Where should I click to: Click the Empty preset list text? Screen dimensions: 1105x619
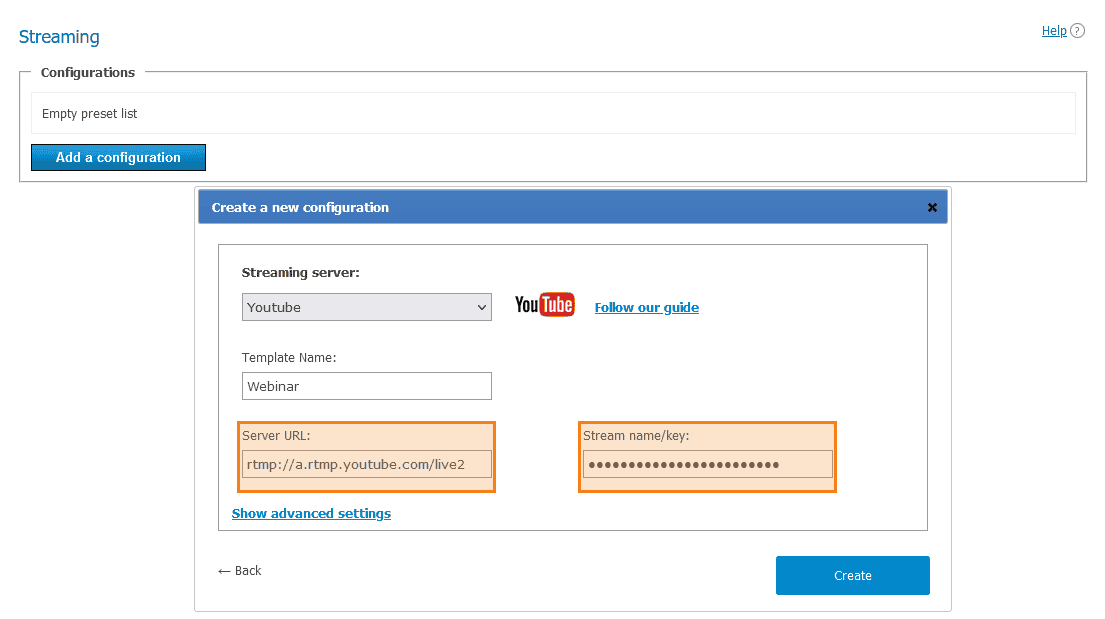click(x=89, y=114)
